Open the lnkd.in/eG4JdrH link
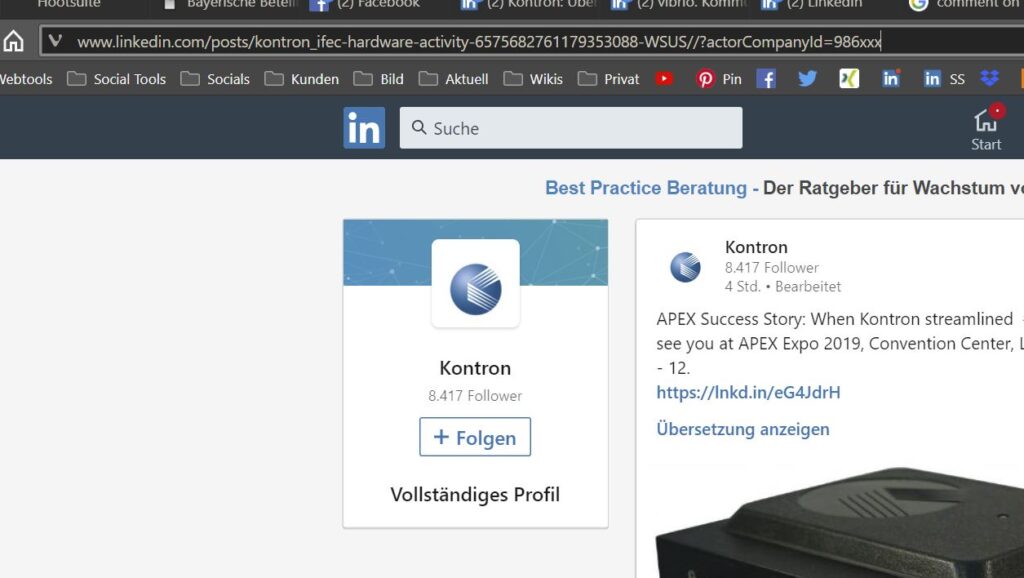This screenshot has height=578, width=1024. (748, 392)
